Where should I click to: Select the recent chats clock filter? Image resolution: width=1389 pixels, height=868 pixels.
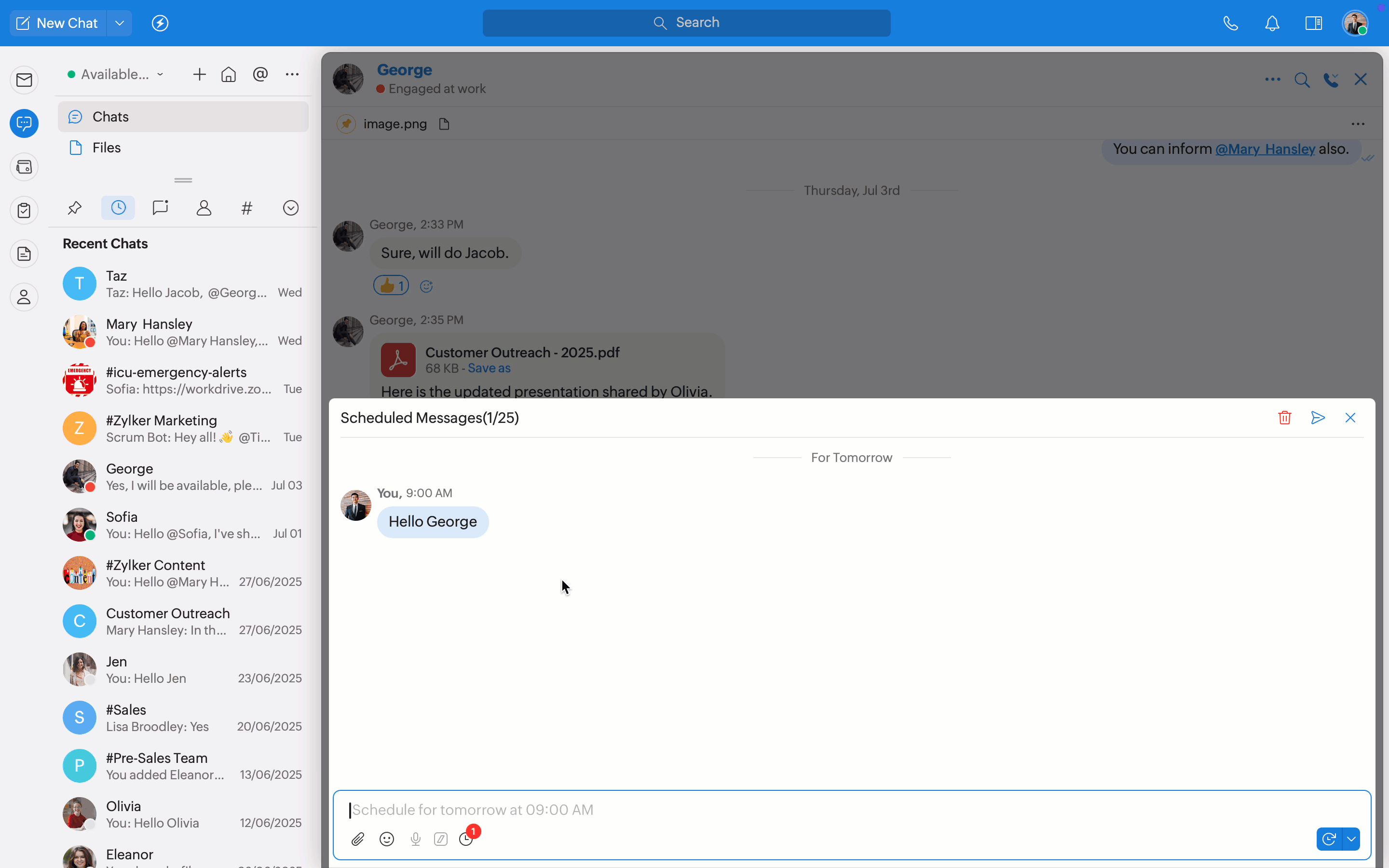tap(118, 208)
